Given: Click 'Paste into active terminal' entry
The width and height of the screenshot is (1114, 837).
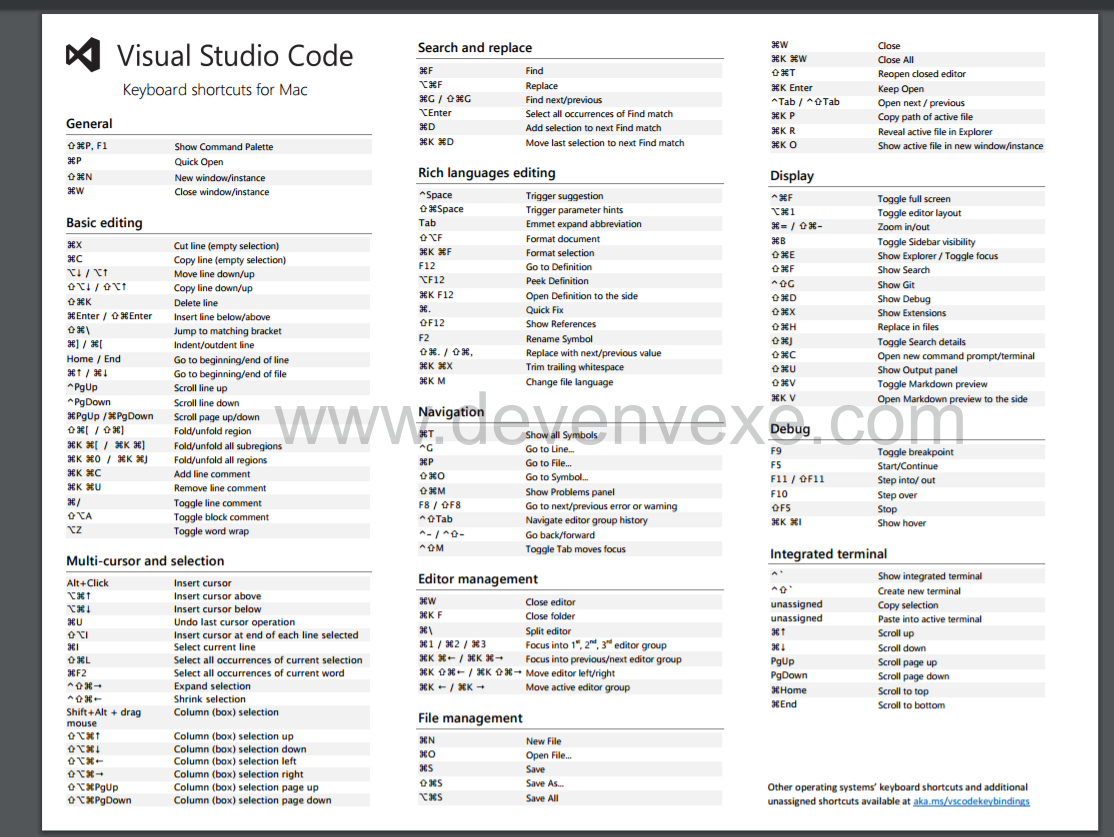Looking at the screenshot, I should pyautogui.click(x=929, y=620).
